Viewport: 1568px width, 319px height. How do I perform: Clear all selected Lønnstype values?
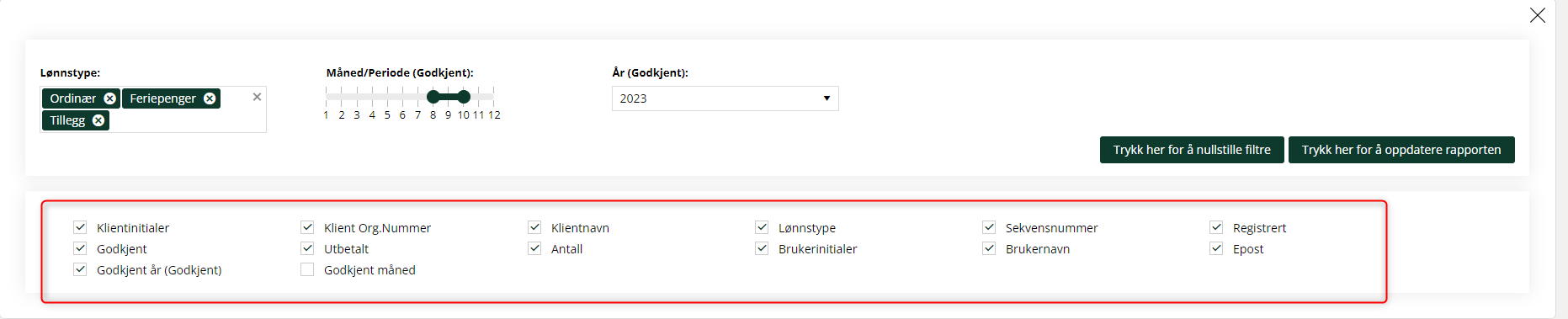[257, 97]
